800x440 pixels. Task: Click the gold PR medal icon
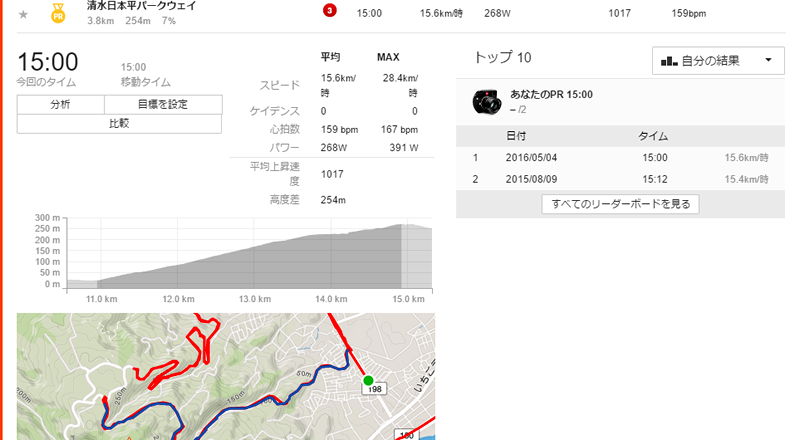coord(59,13)
